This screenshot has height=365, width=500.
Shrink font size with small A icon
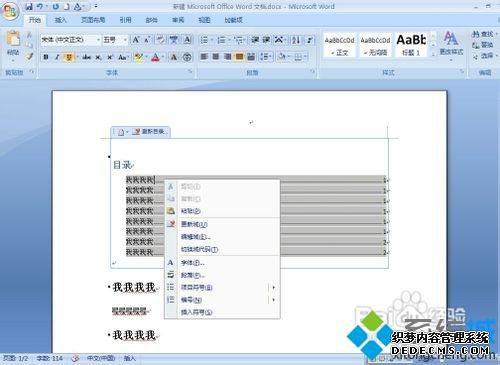pyautogui.click(x=147, y=40)
